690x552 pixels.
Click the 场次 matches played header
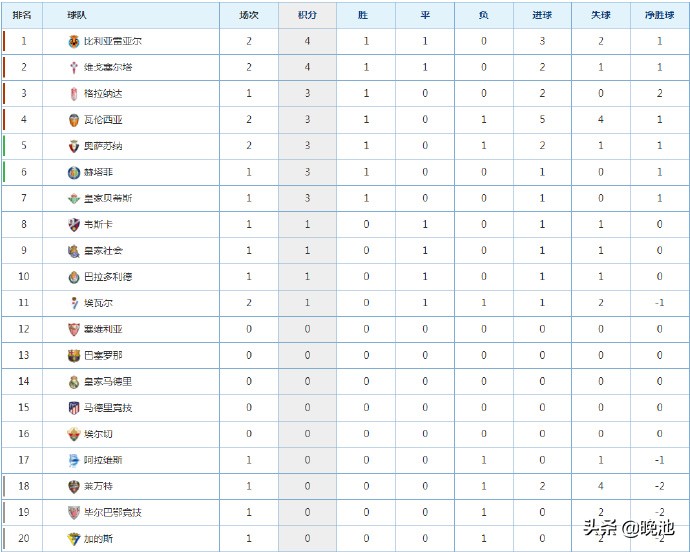249,15
